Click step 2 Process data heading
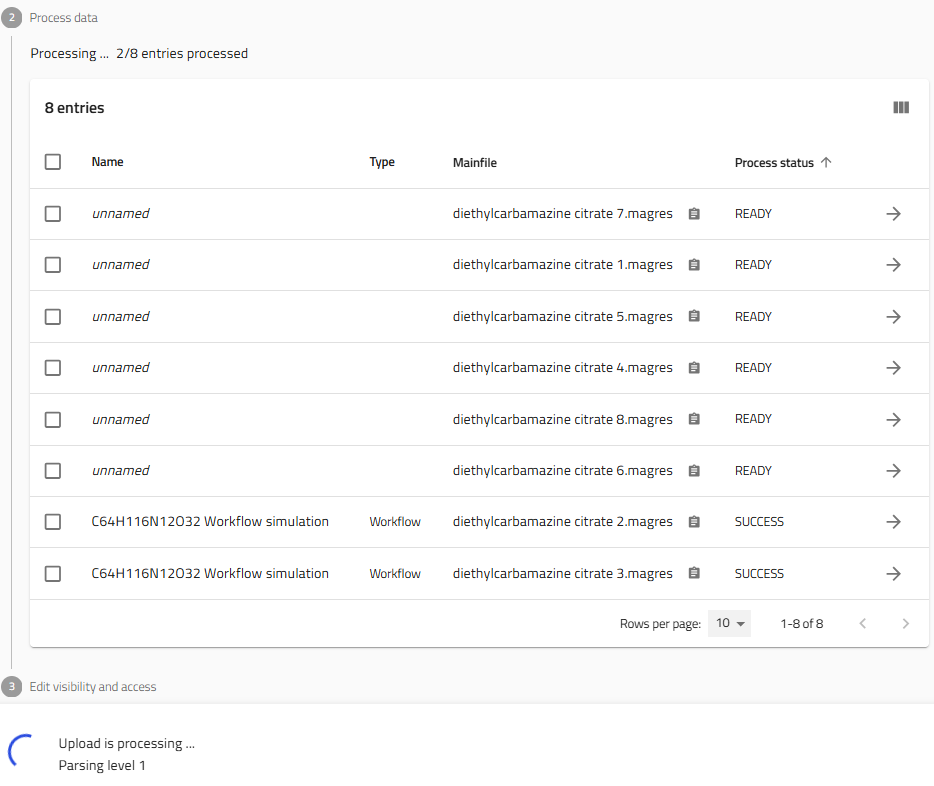 point(63,18)
